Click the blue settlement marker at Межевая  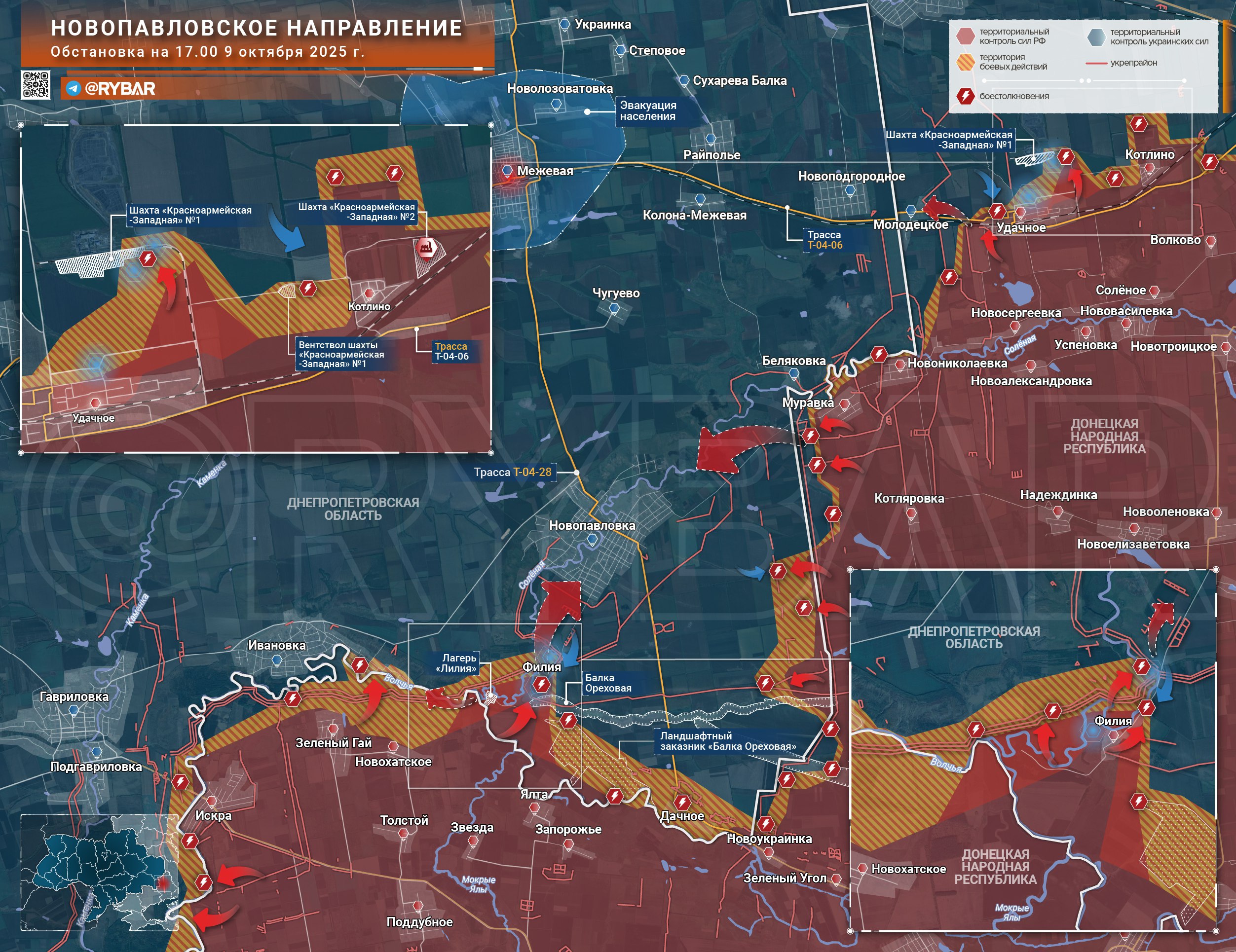coord(507,170)
